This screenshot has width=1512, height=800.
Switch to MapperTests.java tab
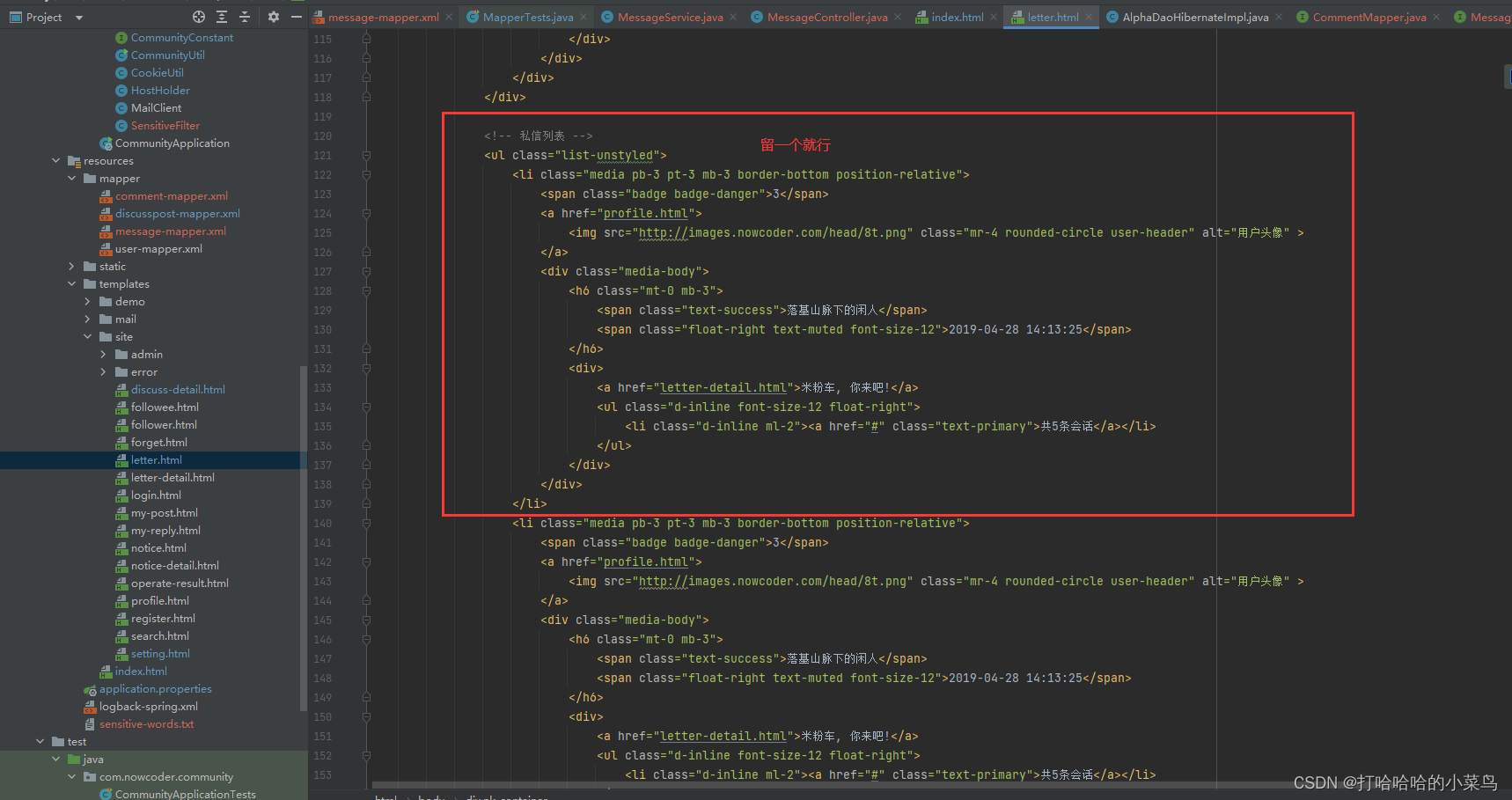(x=527, y=17)
